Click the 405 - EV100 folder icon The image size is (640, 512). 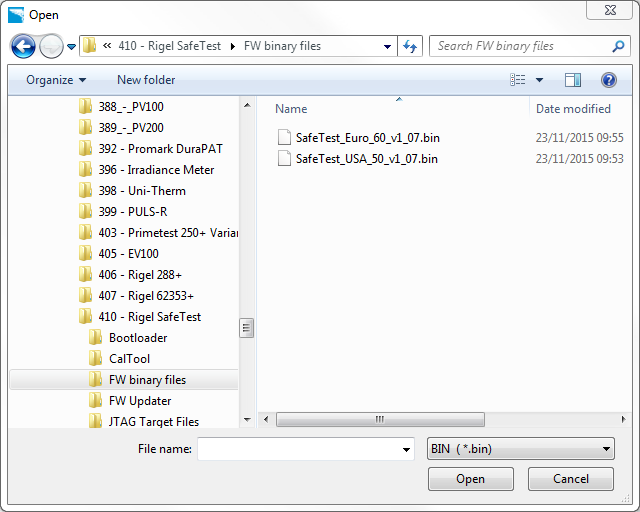click(x=85, y=254)
